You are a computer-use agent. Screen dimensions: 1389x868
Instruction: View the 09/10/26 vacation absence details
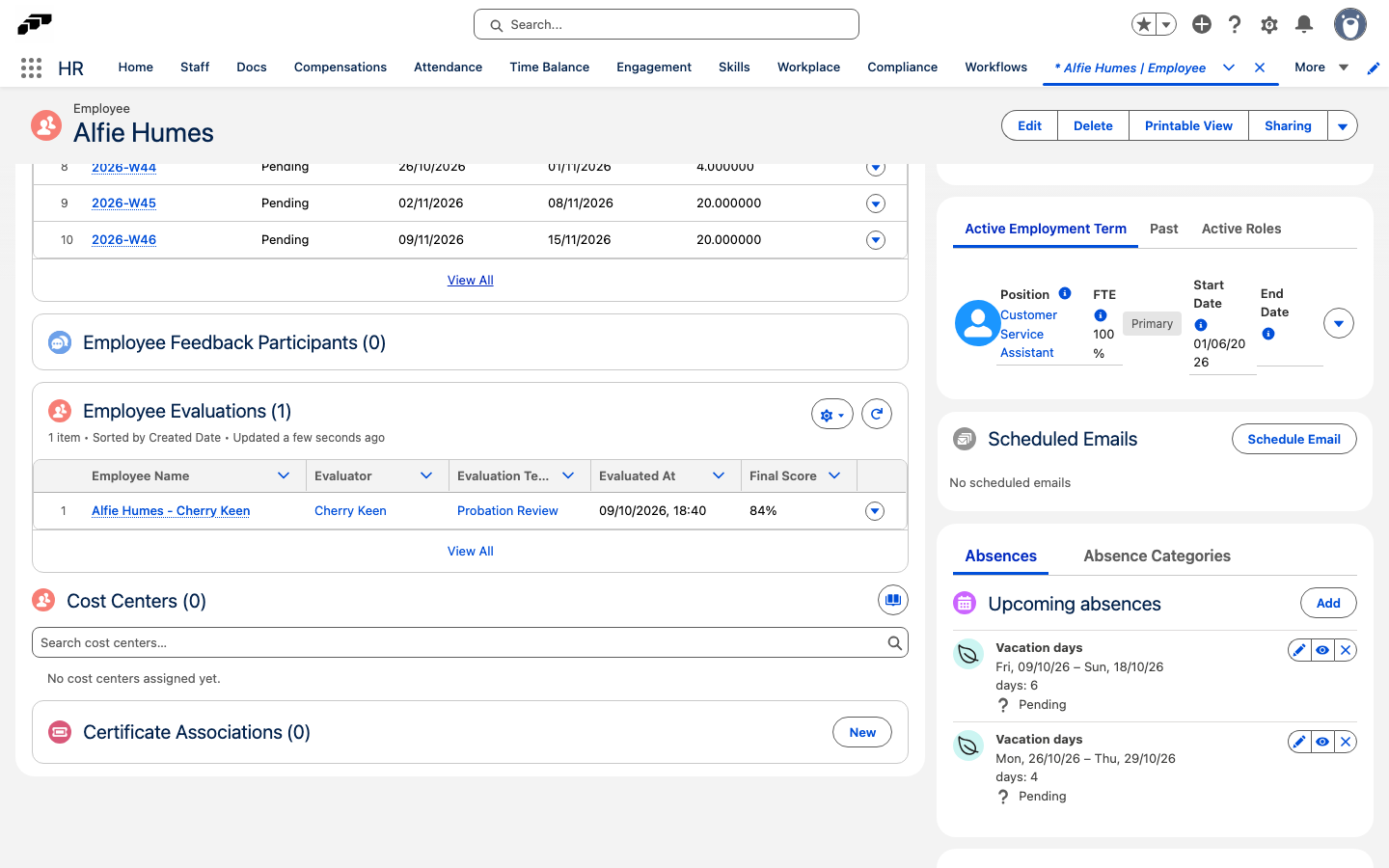tap(1322, 650)
